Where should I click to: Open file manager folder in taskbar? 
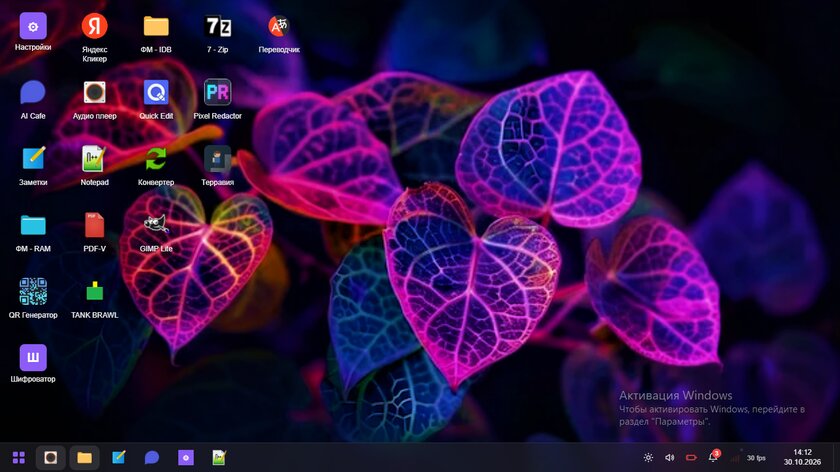84,458
